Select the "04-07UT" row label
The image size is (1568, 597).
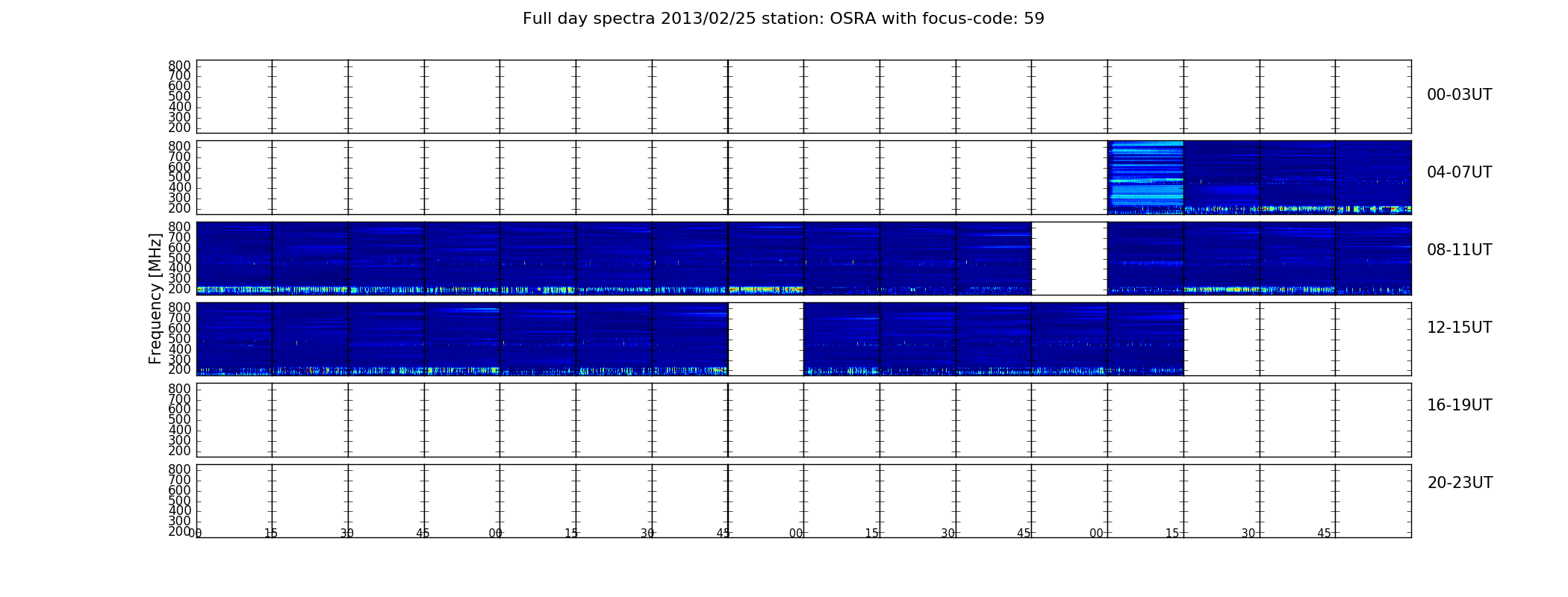point(1459,172)
